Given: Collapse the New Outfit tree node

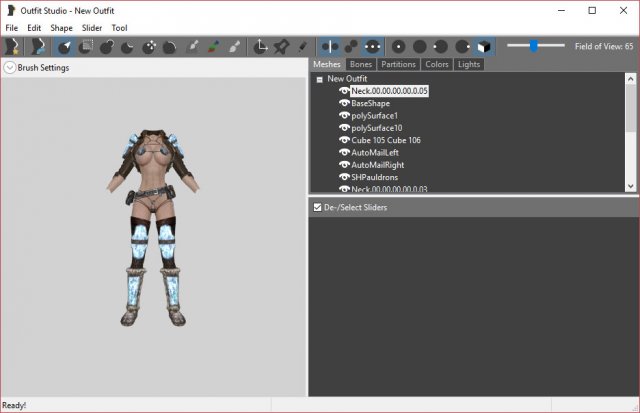Looking at the screenshot, I should click(x=320, y=78).
